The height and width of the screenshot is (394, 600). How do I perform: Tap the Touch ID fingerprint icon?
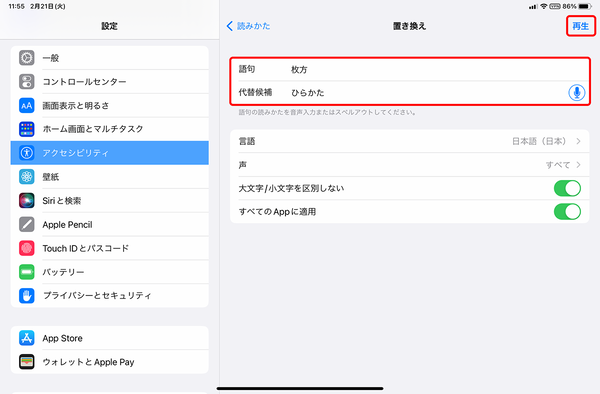(x=27, y=248)
